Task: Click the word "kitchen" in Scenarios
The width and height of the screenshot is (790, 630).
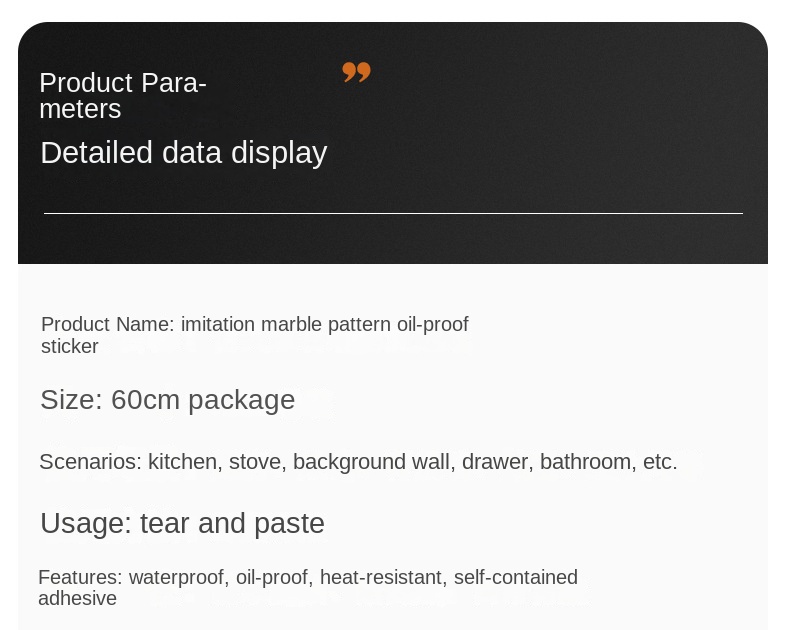Action: (x=182, y=461)
